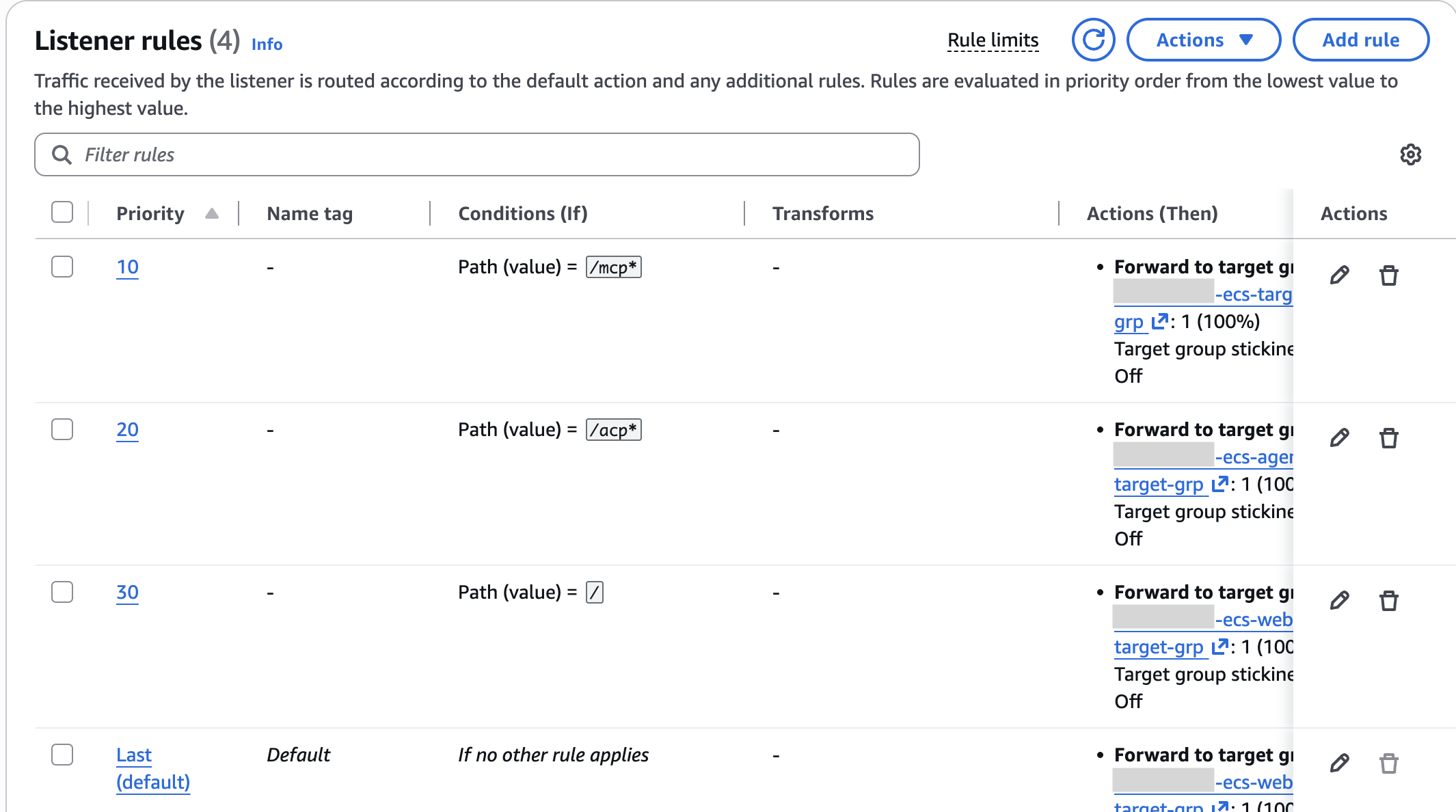Check the box for priority 10 rule
Image resolution: width=1456 pixels, height=812 pixels.
pos(62,267)
